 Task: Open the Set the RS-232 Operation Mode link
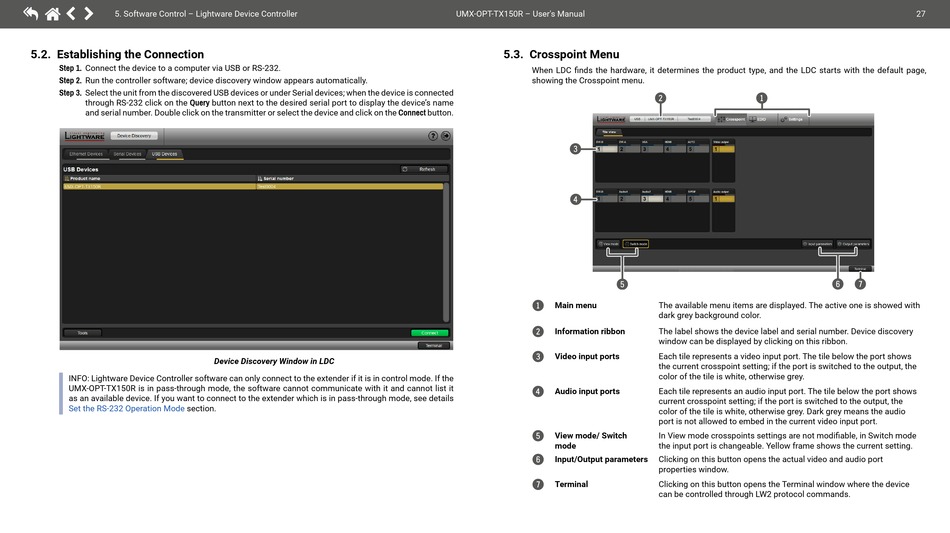pos(126,409)
